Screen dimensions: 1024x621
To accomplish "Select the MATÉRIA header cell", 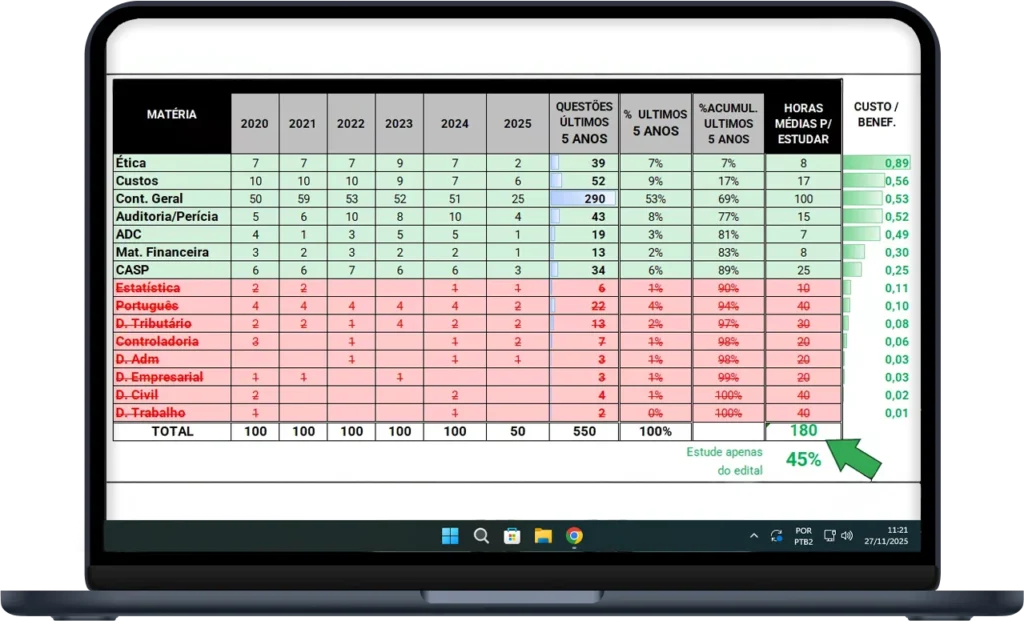I will (x=171, y=115).
